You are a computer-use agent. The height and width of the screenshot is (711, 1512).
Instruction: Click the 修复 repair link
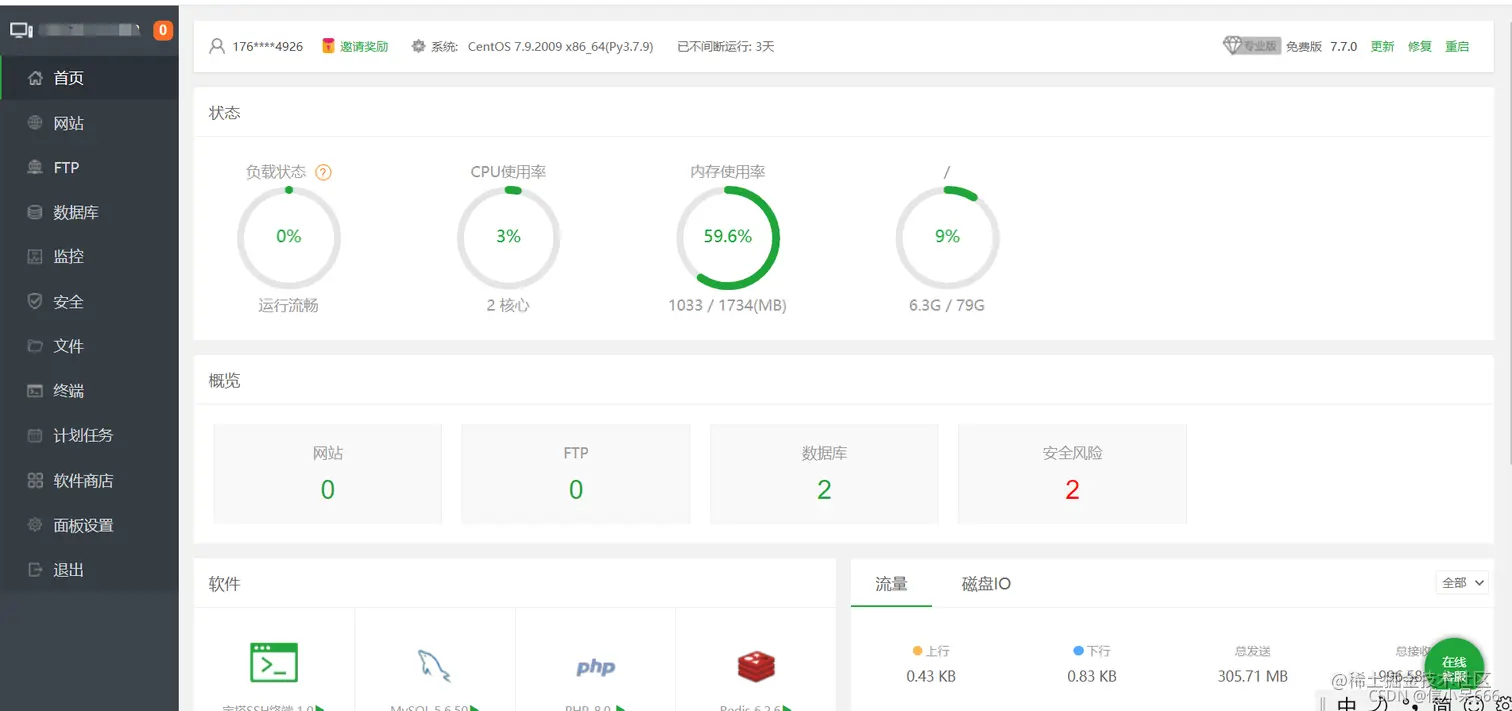(1420, 47)
